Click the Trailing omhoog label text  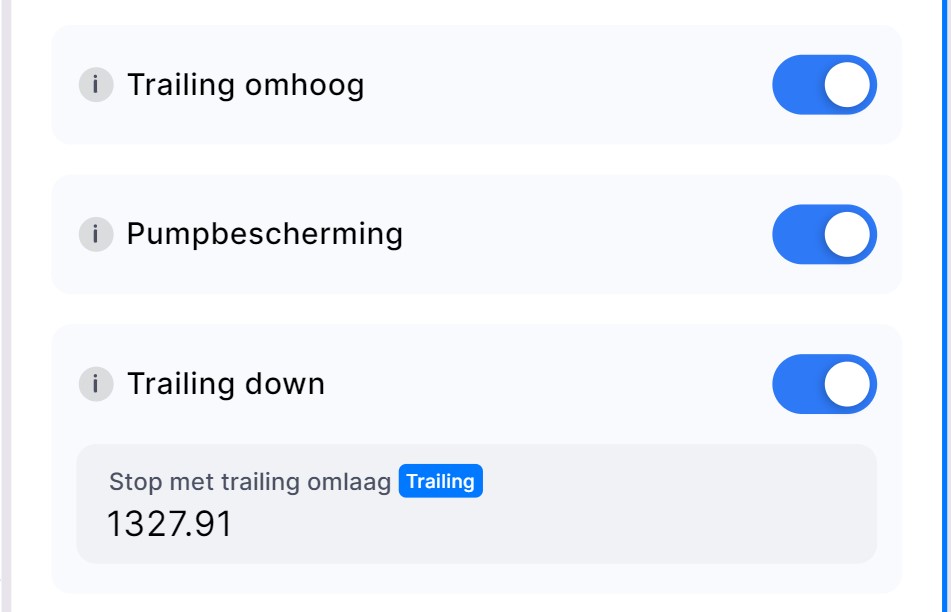tap(245, 85)
